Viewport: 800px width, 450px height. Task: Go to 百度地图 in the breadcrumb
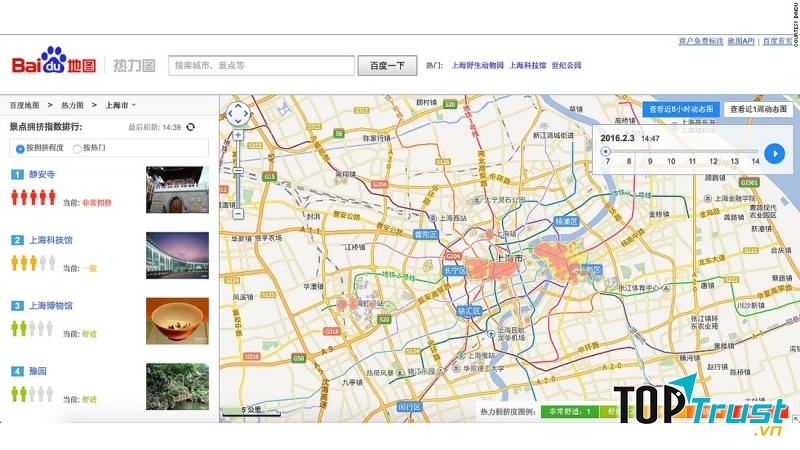coord(24,105)
